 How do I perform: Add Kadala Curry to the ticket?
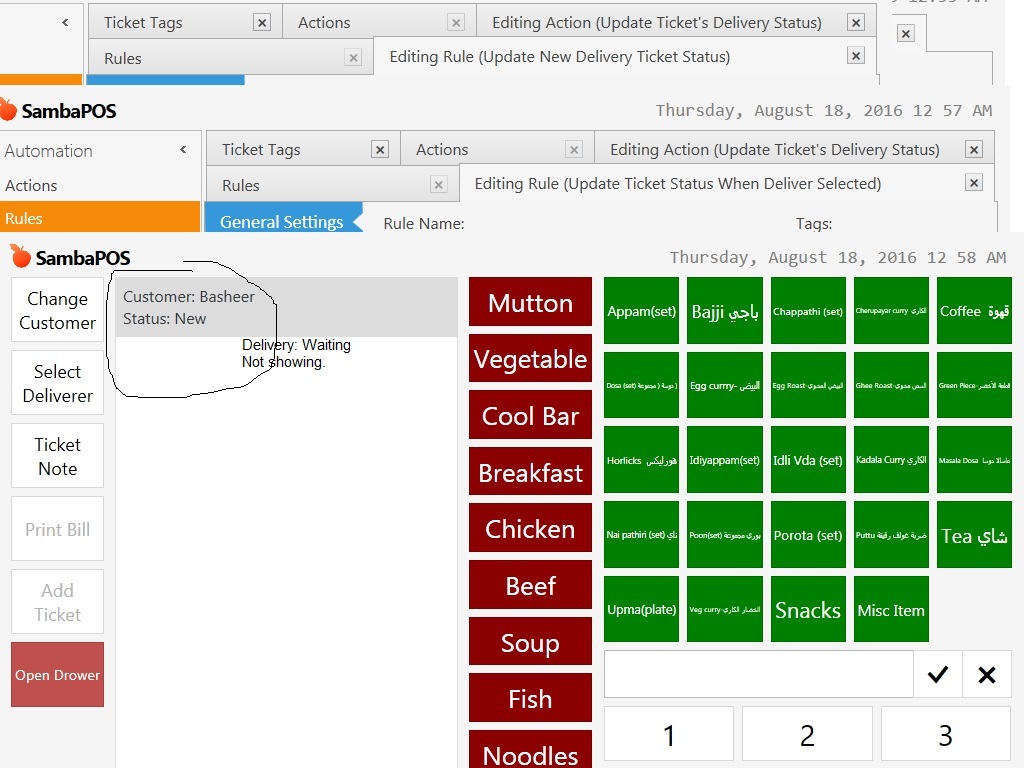pos(891,460)
